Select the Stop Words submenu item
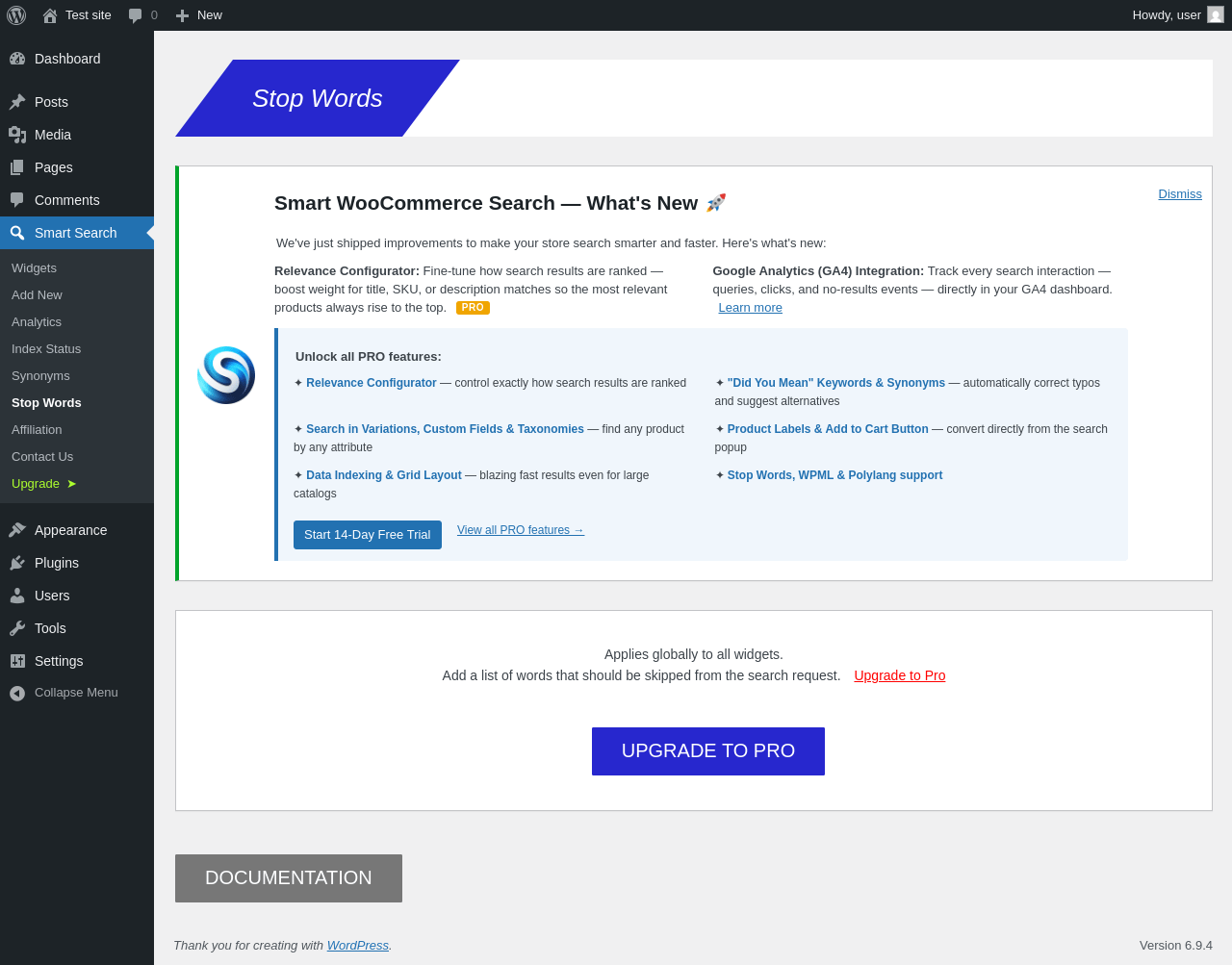Image resolution: width=1232 pixels, height=965 pixels. (46, 403)
